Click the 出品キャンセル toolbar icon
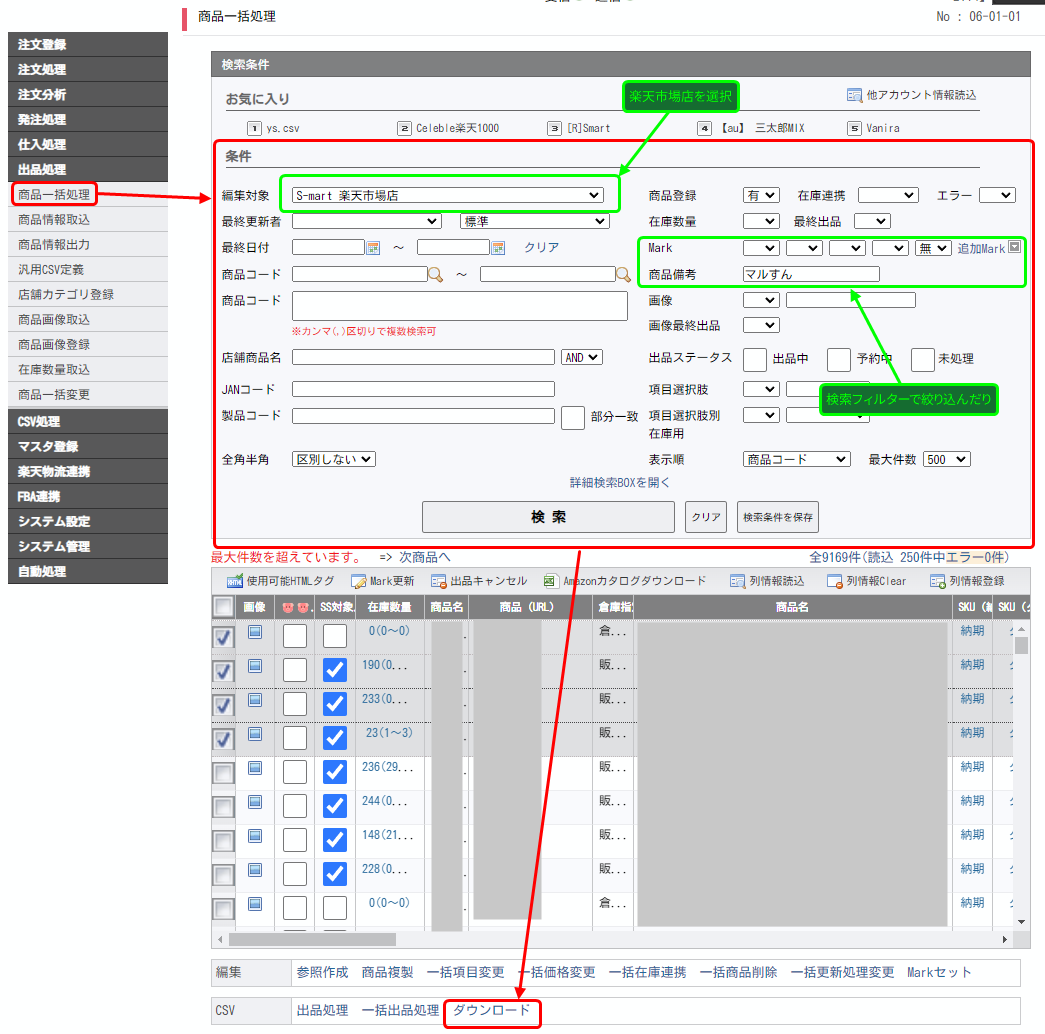This screenshot has width=1045, height=1034. coord(438,581)
